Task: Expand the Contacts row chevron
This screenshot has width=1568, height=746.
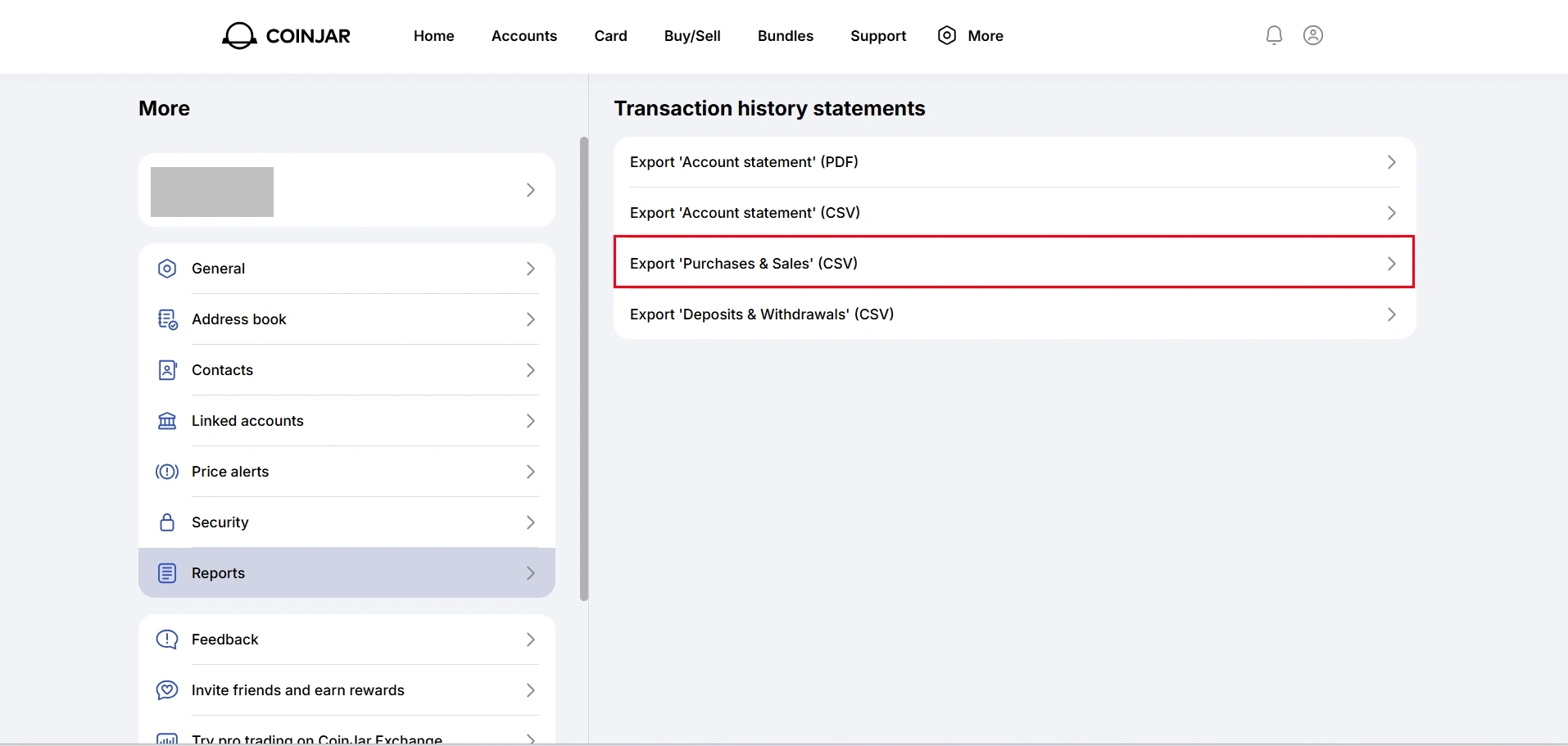Action: click(531, 370)
